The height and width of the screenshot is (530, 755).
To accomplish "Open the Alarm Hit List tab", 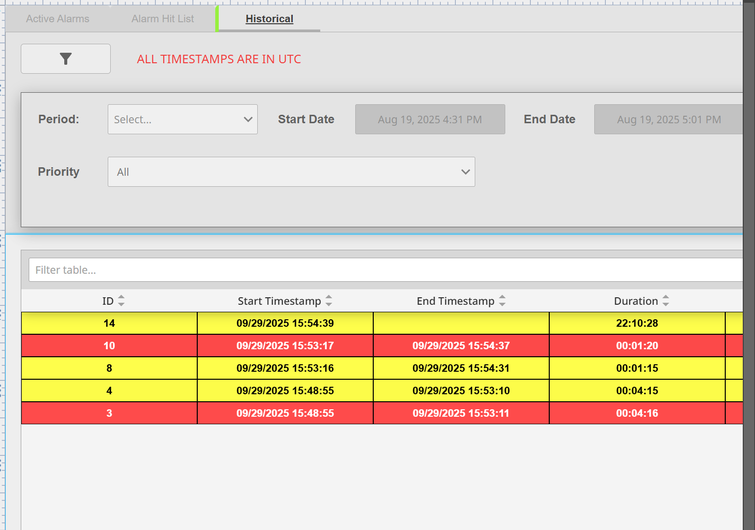I will [163, 19].
